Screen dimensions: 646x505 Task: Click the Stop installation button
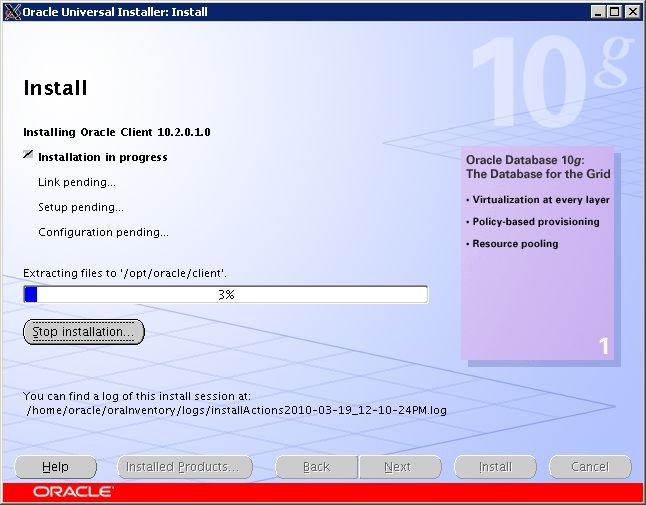(x=84, y=332)
